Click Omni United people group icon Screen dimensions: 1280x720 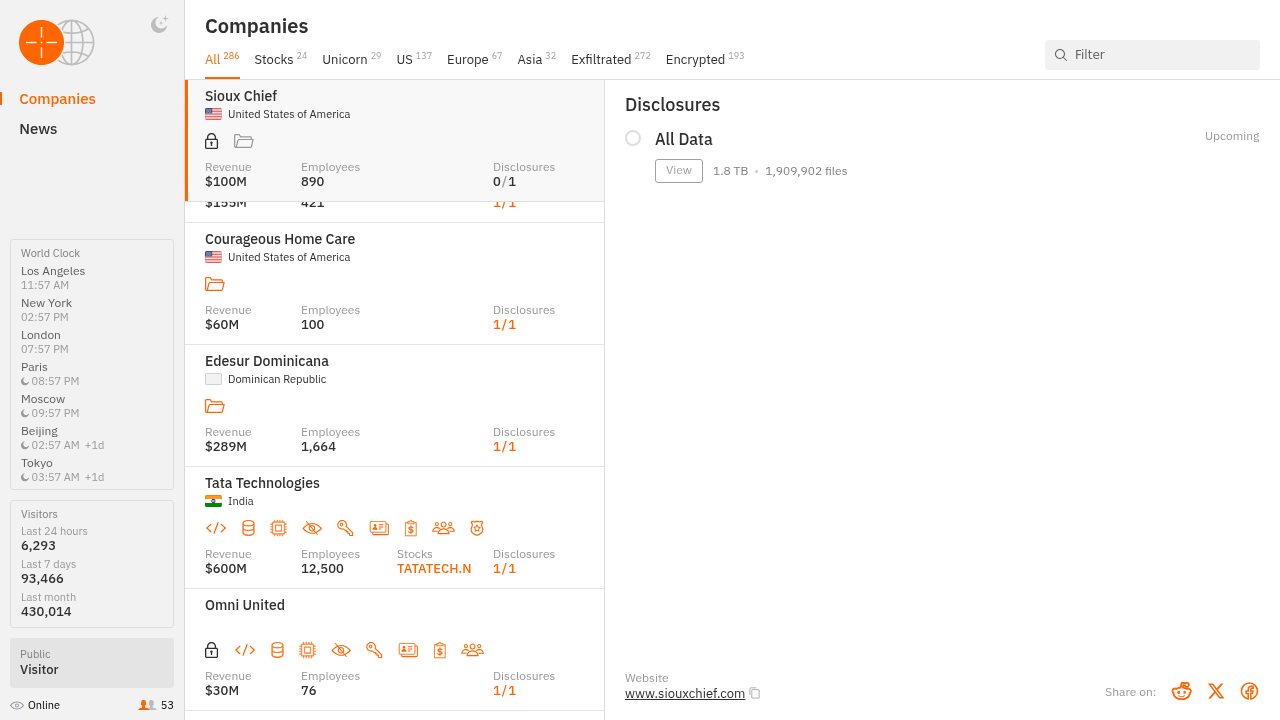(x=472, y=650)
